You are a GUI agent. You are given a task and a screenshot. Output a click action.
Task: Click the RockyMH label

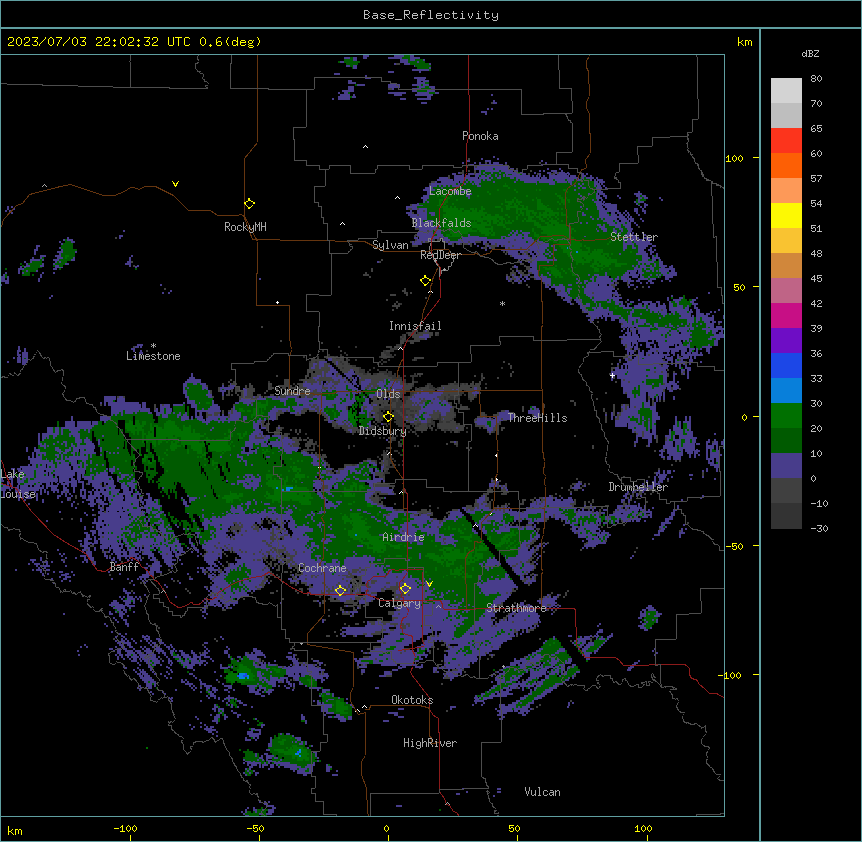point(245,227)
